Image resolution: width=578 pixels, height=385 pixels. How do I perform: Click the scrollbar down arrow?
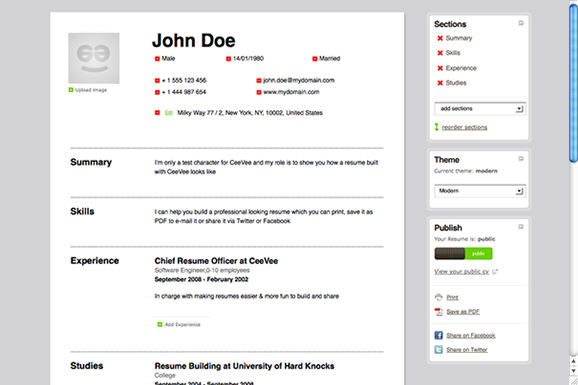[x=573, y=371]
